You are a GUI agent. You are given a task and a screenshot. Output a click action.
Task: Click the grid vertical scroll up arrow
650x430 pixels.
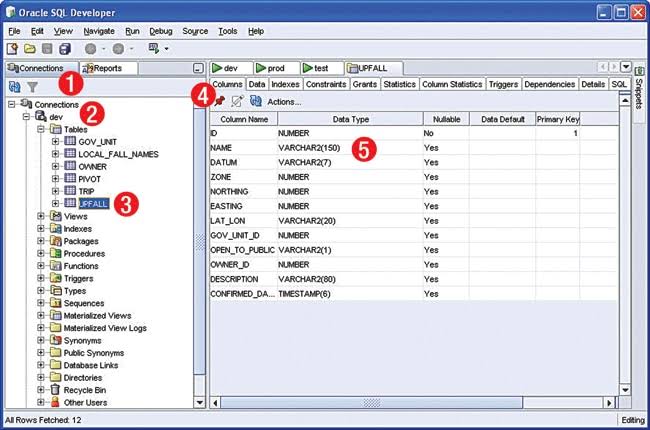click(x=625, y=100)
